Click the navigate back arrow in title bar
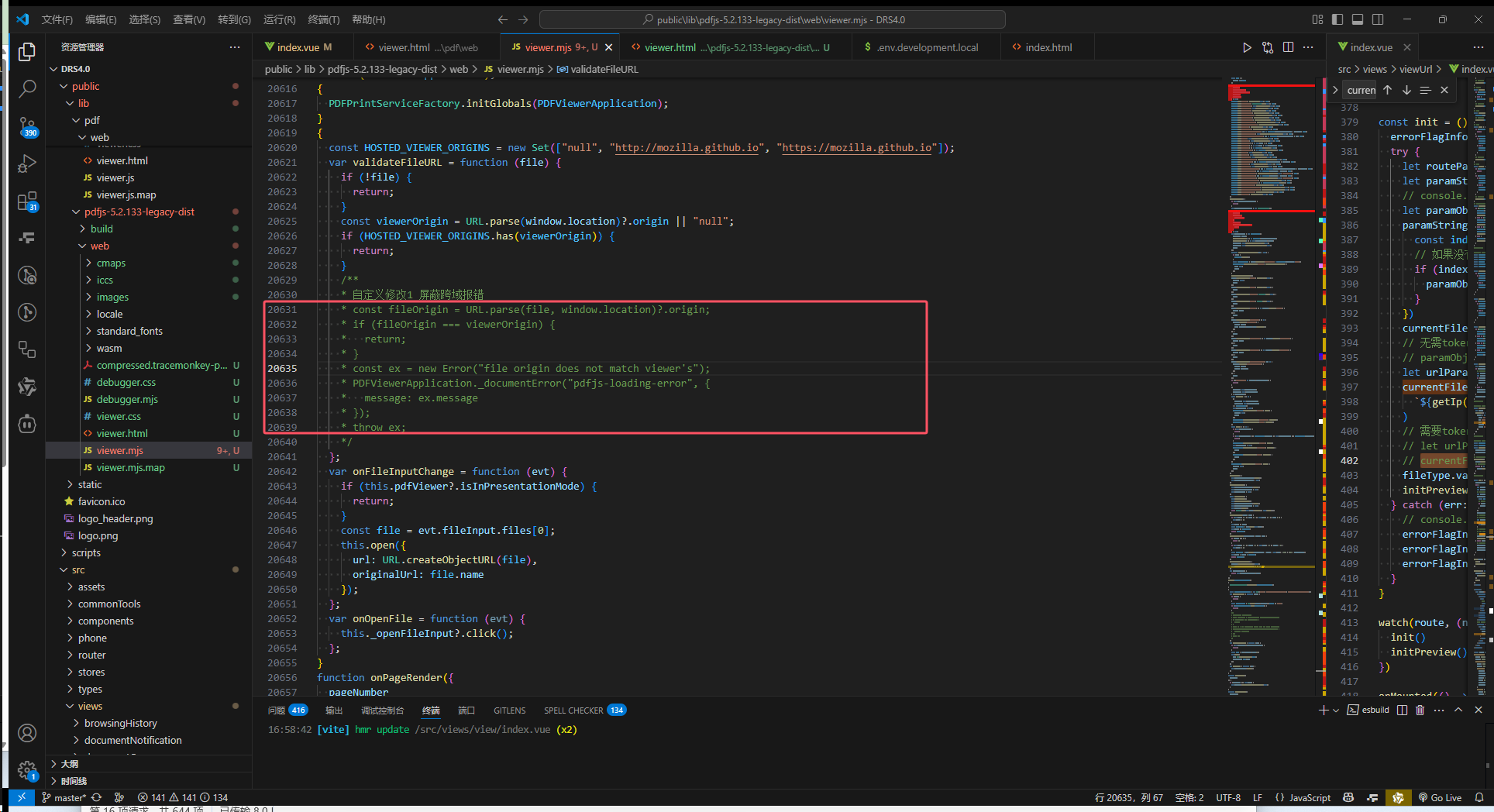Viewport: 1494px width, 812px height. tap(503, 19)
